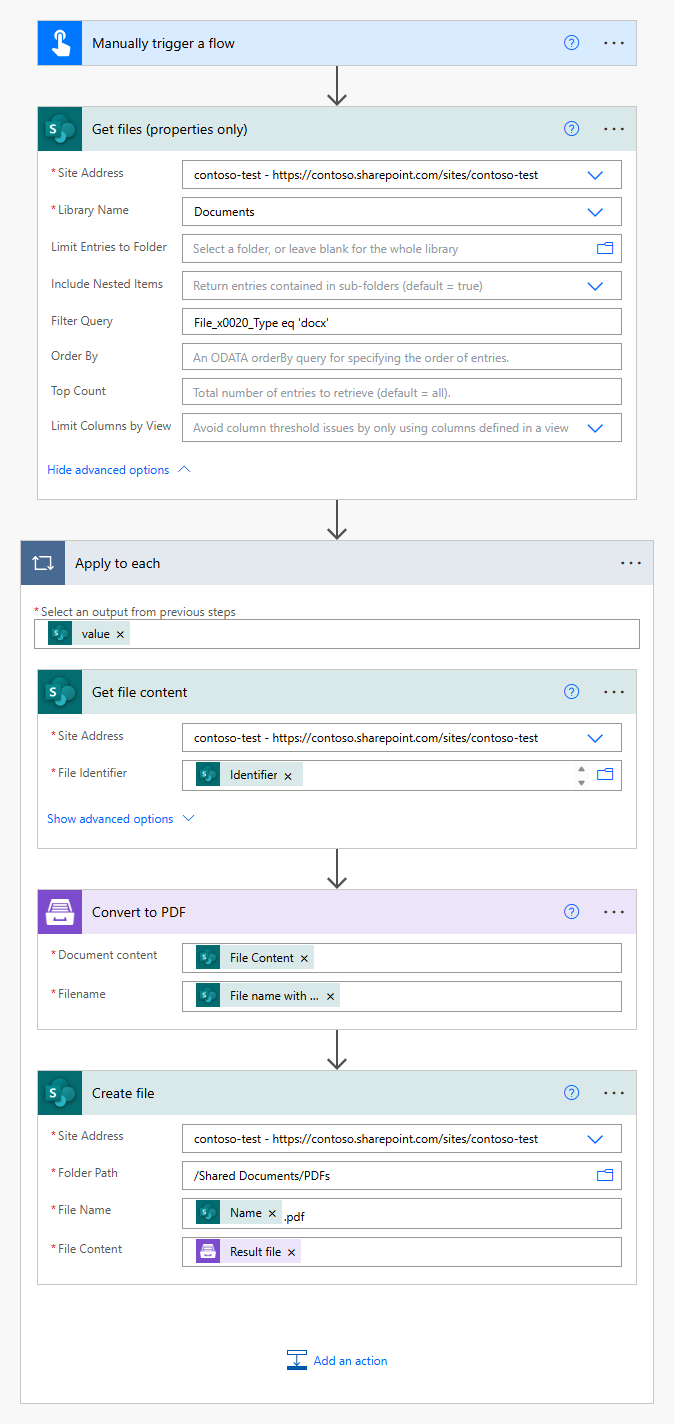
Task: Click the Identifier dynamic content token
Action: tap(249, 775)
